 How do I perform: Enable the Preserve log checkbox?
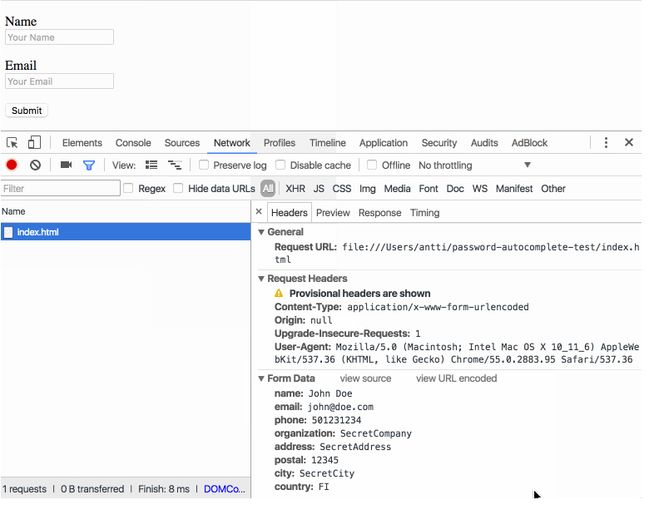(x=204, y=165)
